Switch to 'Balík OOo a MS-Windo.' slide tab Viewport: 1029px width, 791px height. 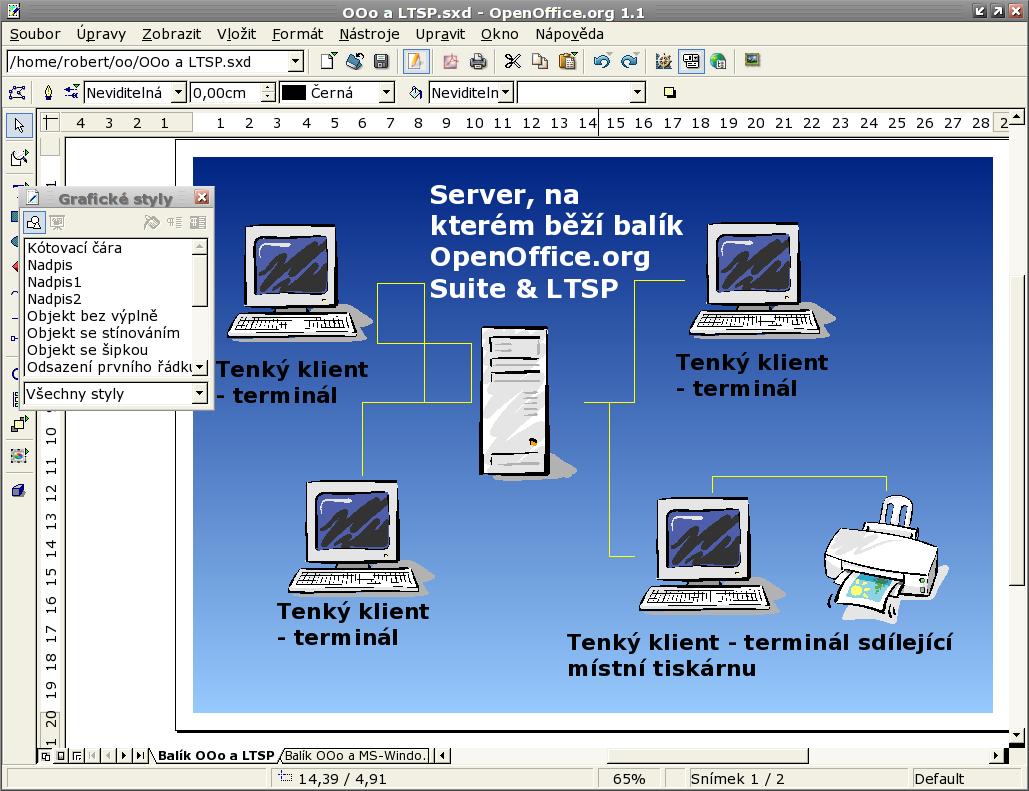[x=355, y=756]
